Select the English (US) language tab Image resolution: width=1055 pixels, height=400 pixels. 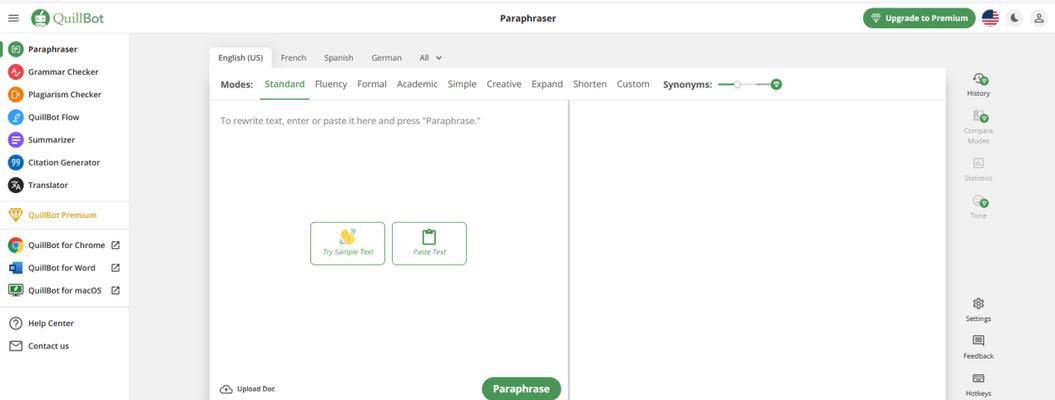(x=240, y=58)
